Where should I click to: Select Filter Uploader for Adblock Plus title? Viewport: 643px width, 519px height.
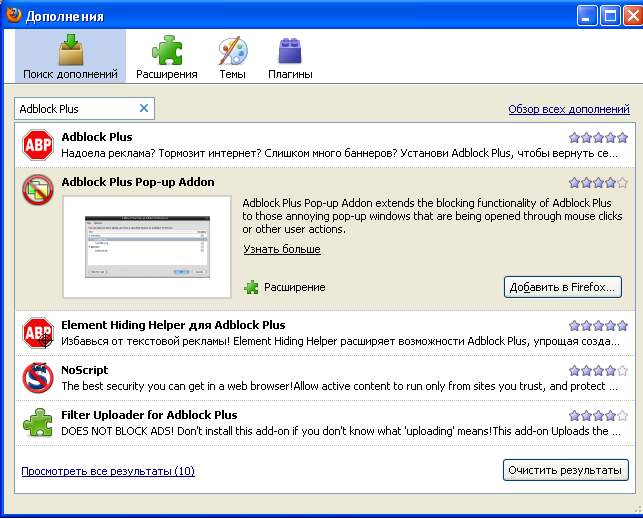click(149, 415)
